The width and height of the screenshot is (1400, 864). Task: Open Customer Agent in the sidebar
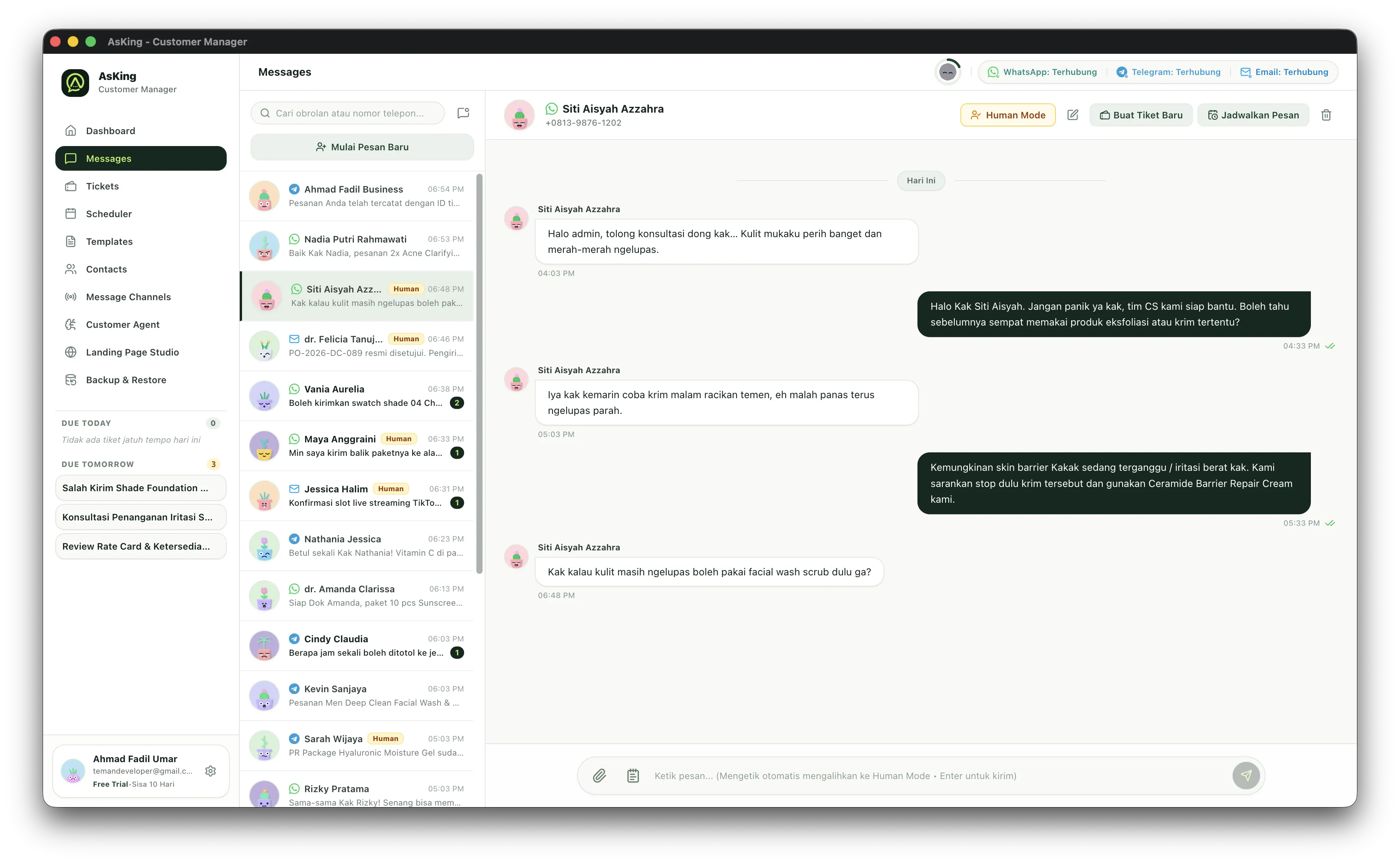click(x=141, y=324)
